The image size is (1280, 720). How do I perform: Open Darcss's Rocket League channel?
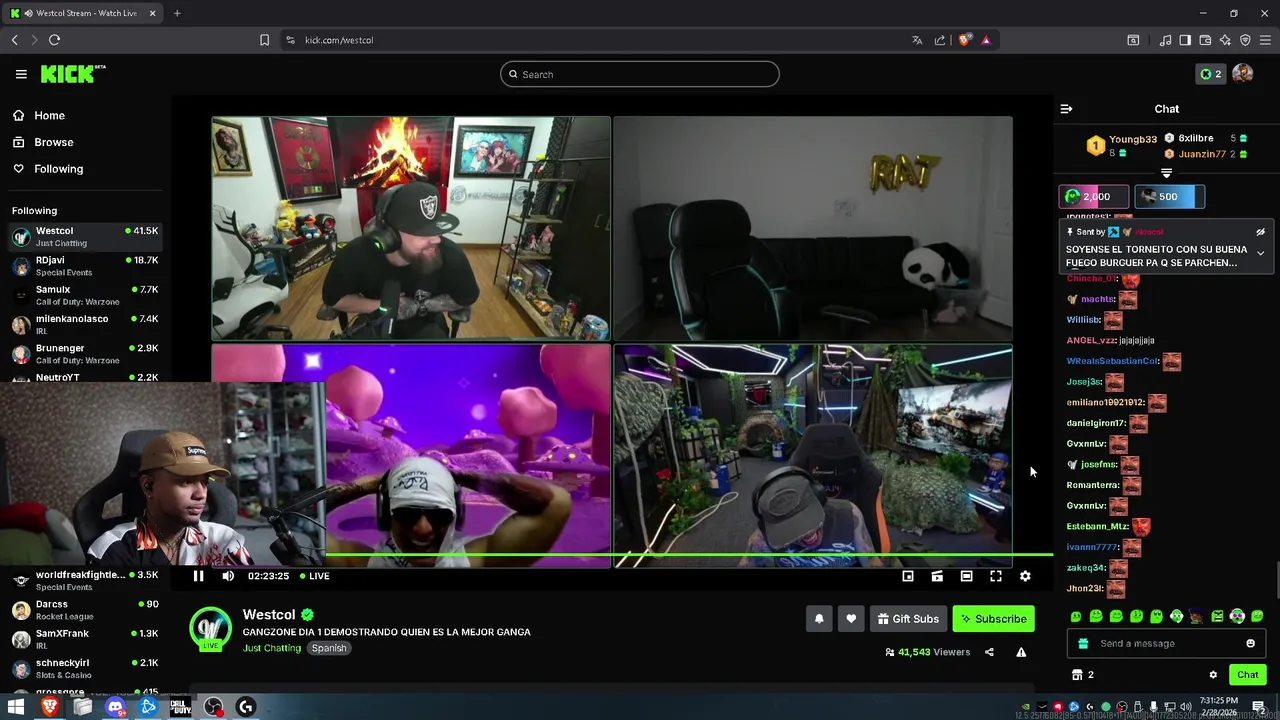[85, 610]
